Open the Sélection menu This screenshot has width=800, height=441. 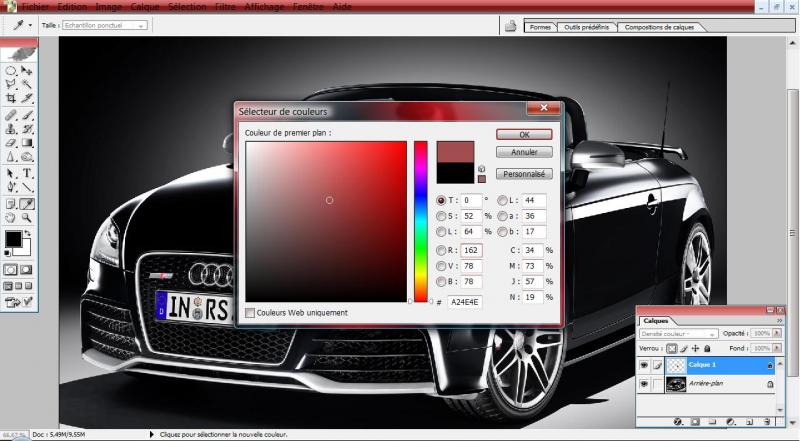click(187, 7)
